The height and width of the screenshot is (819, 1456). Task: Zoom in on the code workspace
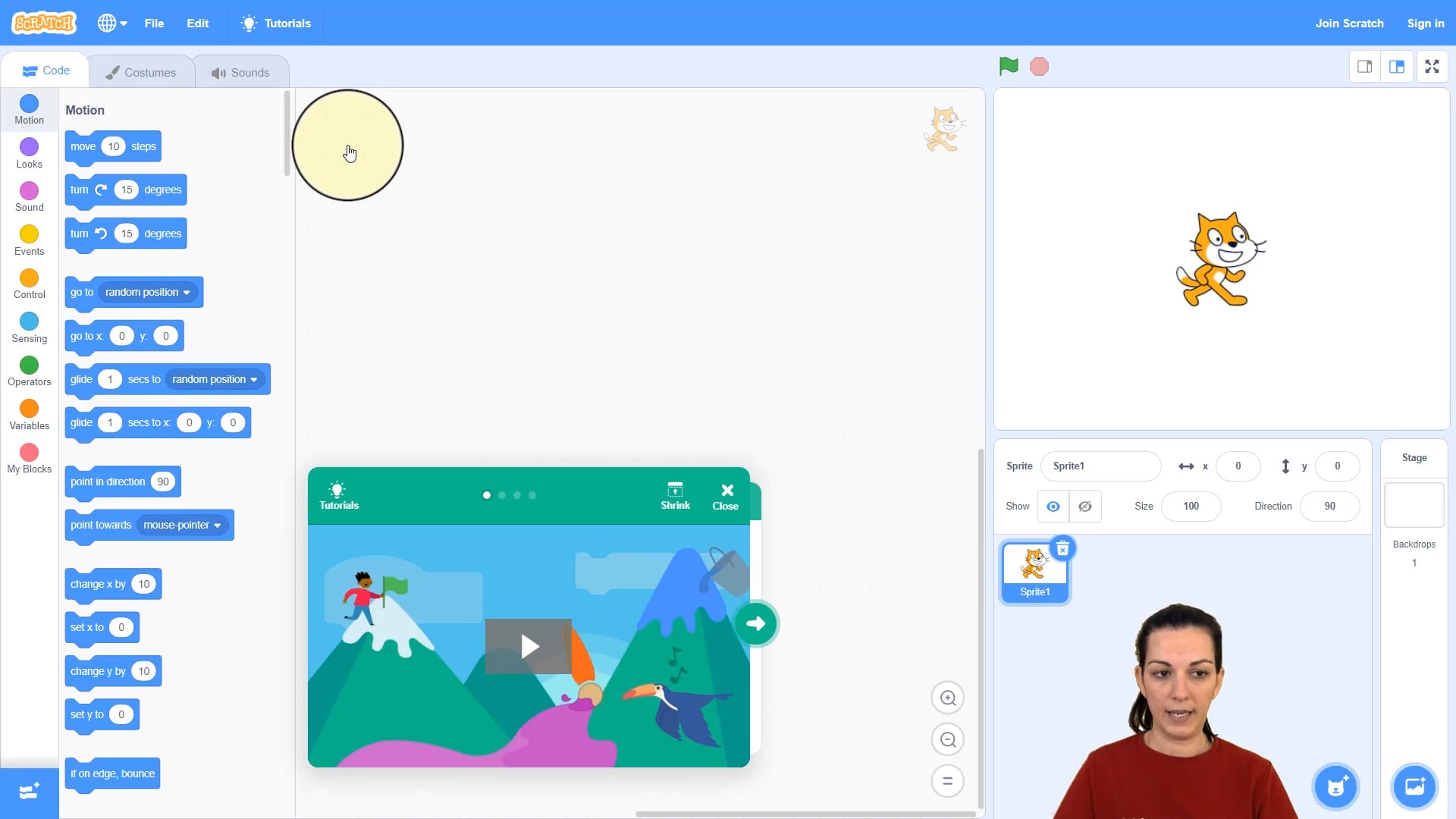tap(948, 697)
